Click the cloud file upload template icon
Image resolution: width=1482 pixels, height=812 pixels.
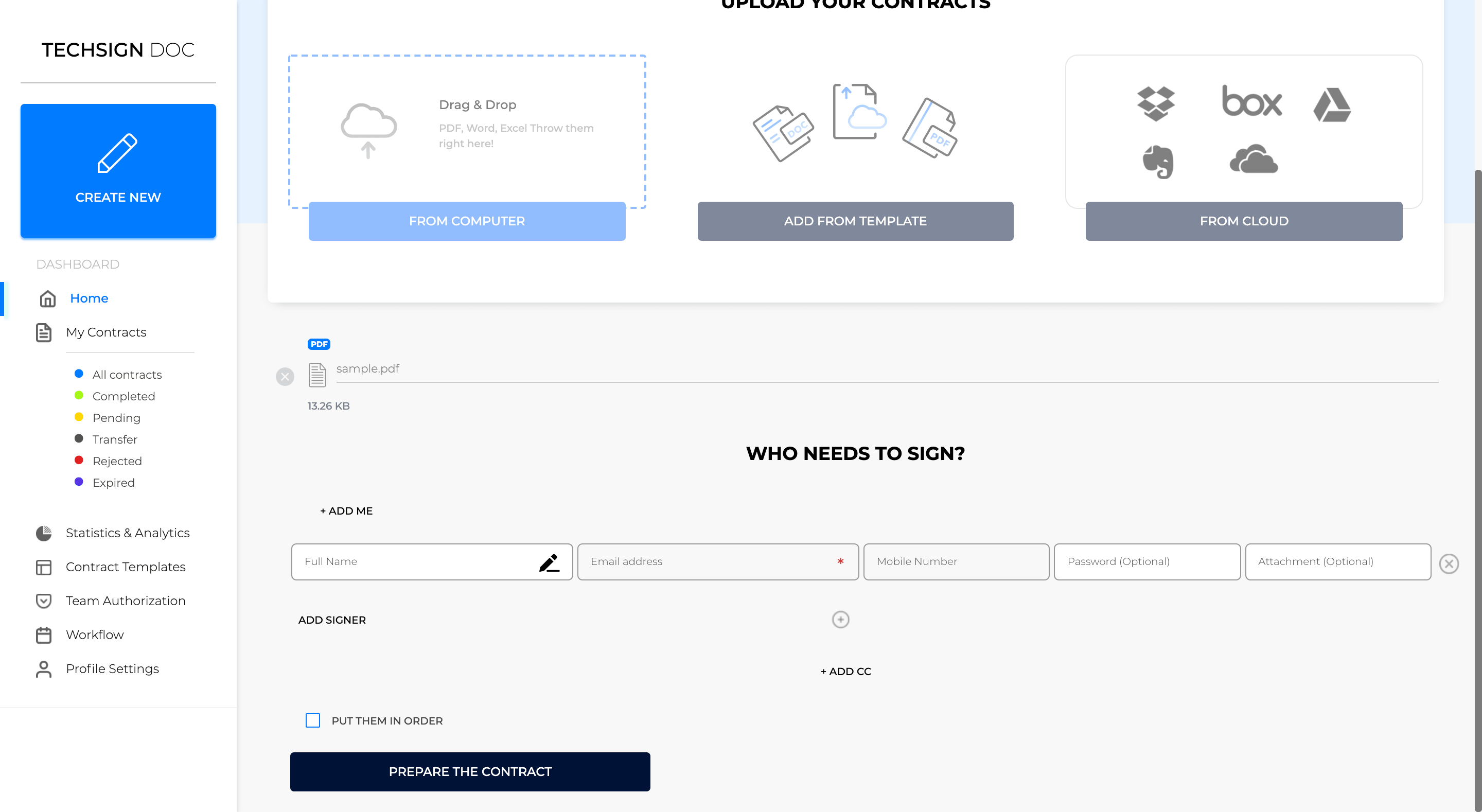859,112
